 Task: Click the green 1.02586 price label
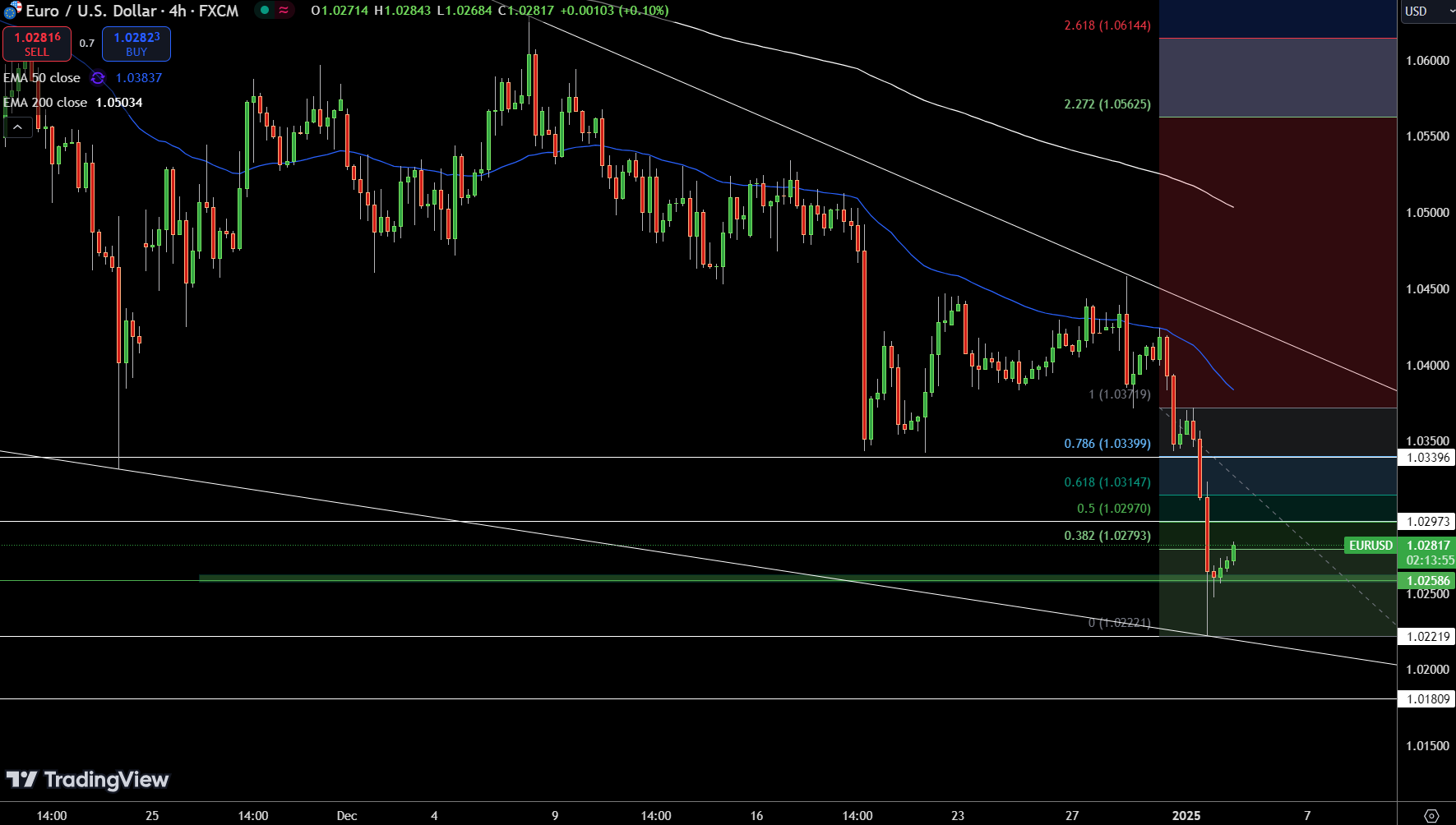pos(1427,581)
